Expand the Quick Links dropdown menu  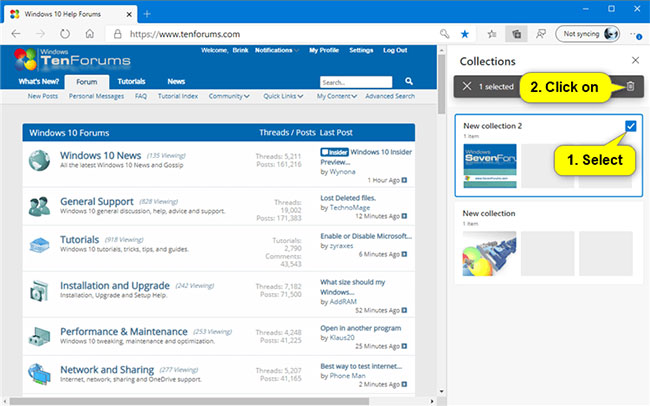(283, 96)
